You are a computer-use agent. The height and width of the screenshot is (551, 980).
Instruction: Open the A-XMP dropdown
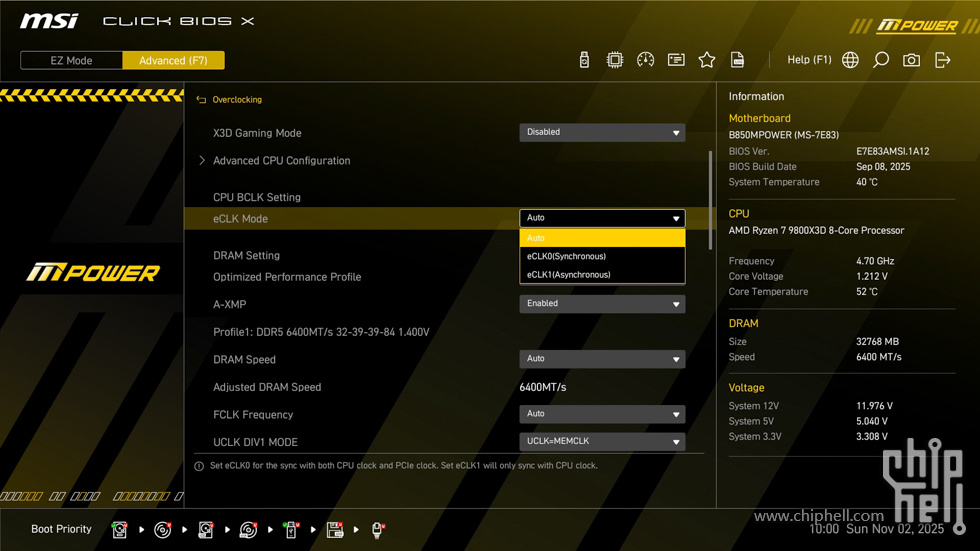pos(602,303)
